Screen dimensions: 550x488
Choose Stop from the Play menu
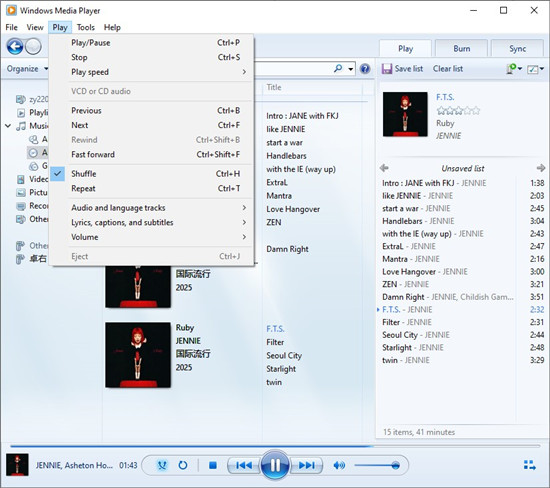(152, 57)
